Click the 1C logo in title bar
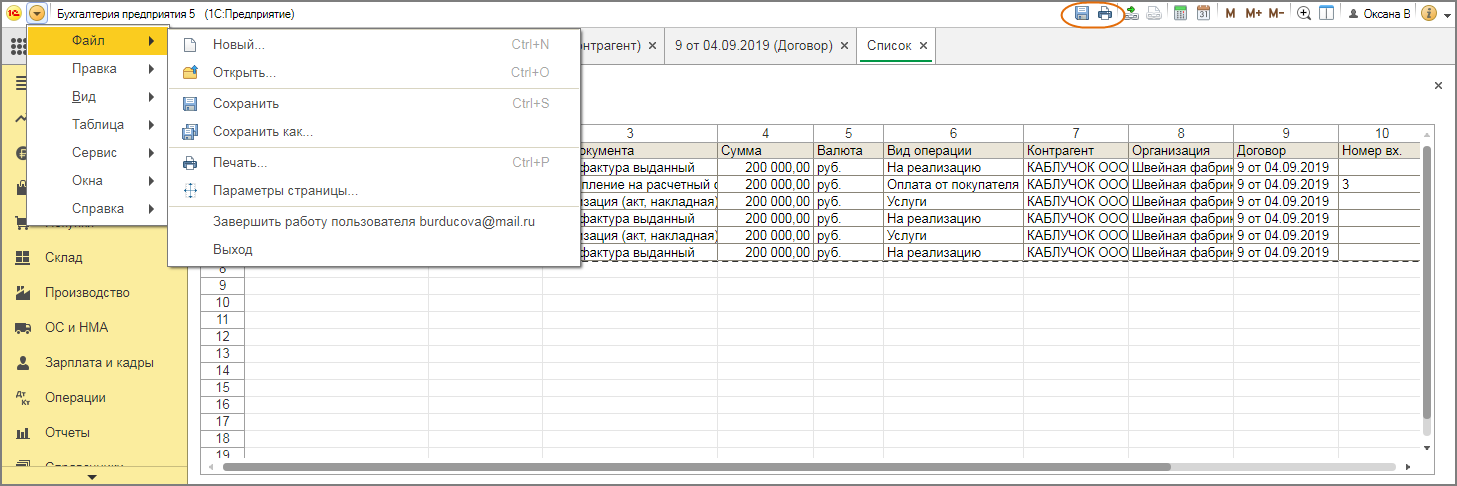 14,14
